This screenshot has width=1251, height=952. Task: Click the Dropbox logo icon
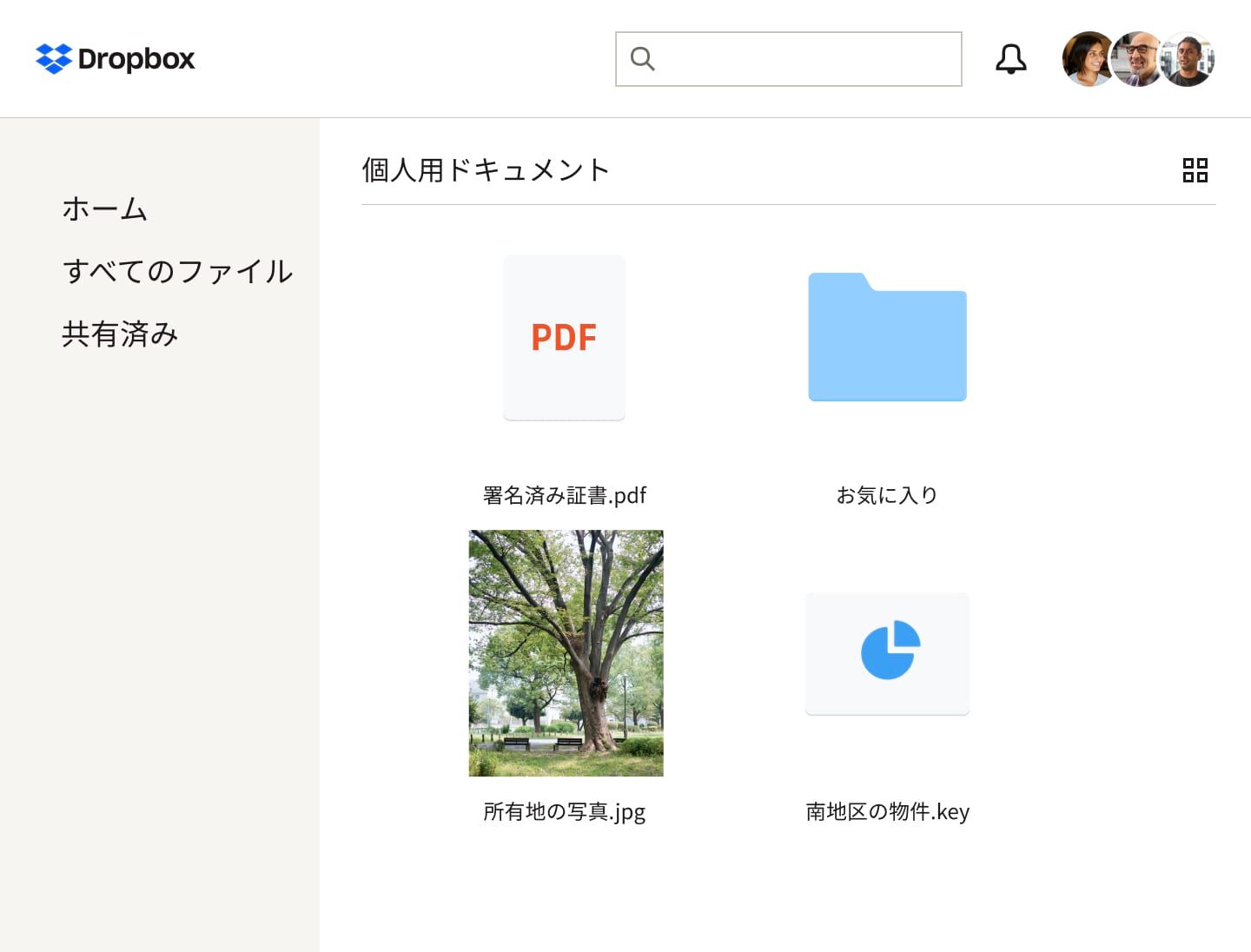[54, 59]
